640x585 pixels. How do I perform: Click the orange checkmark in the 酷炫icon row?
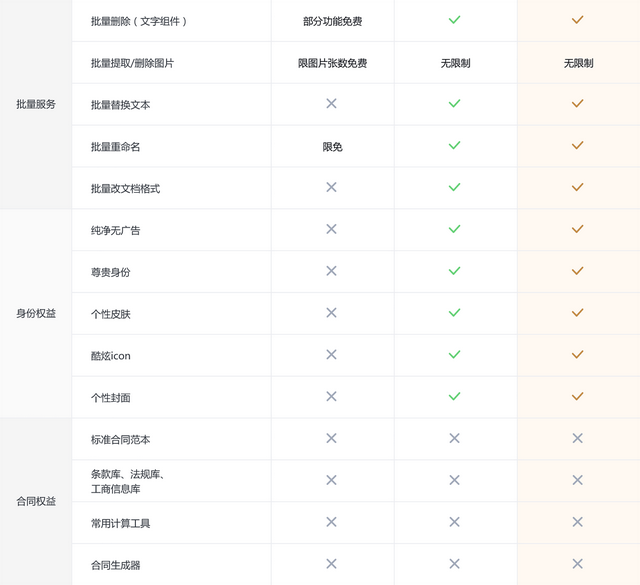point(577,354)
